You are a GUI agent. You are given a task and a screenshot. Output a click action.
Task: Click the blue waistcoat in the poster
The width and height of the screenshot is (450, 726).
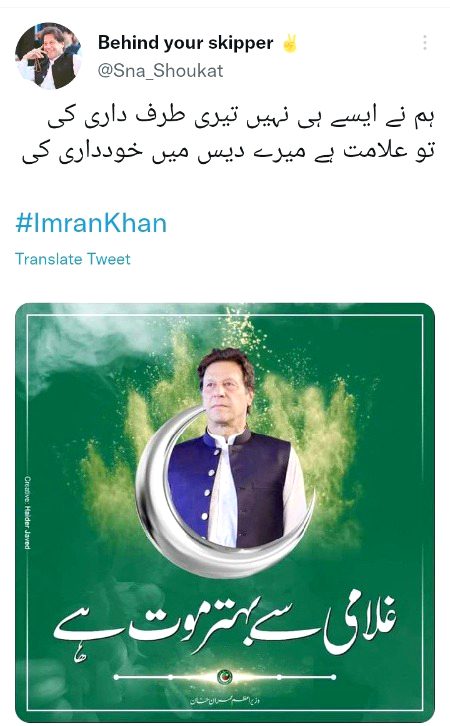pyautogui.click(x=229, y=491)
